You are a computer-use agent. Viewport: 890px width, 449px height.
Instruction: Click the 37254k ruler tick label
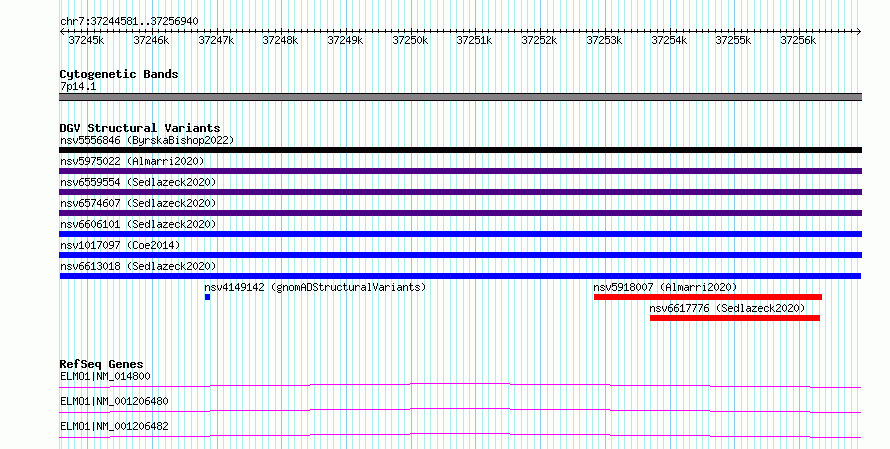click(x=669, y=41)
